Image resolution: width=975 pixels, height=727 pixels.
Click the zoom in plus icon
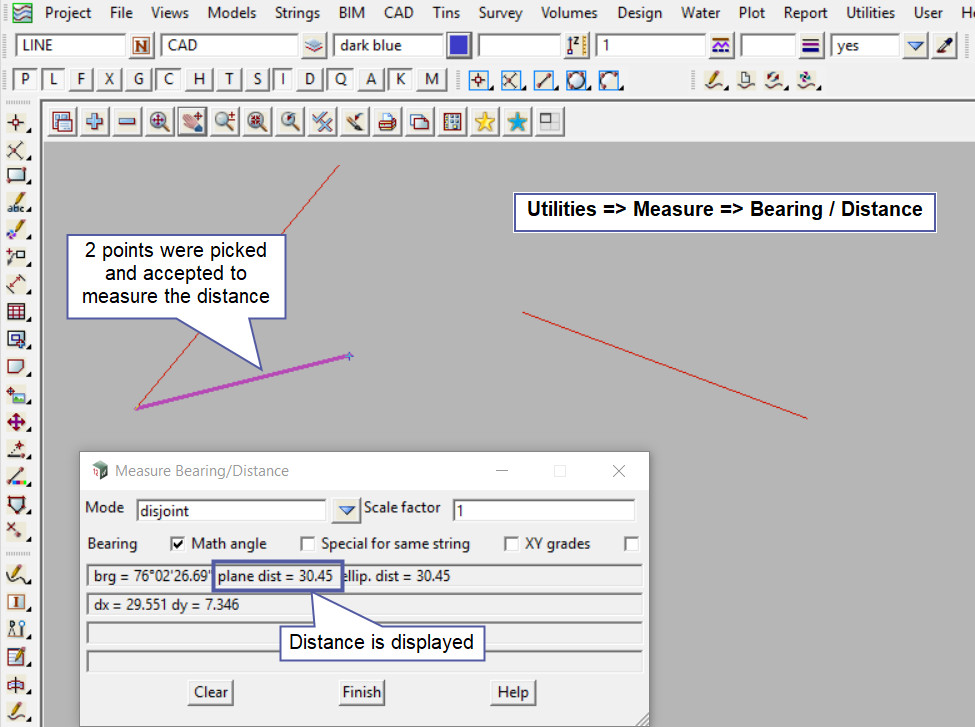[95, 121]
